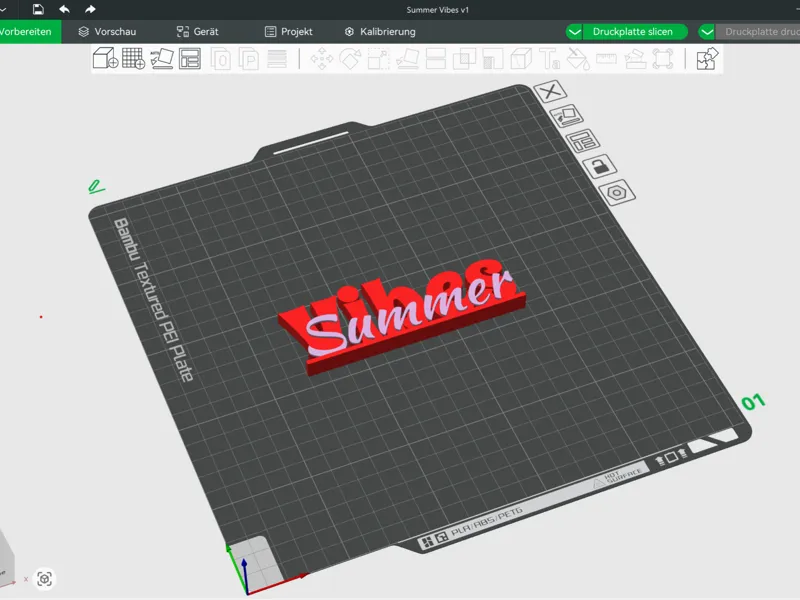800x600 pixels.
Task: Select the Seam painting cube tool
Action: tap(521, 59)
